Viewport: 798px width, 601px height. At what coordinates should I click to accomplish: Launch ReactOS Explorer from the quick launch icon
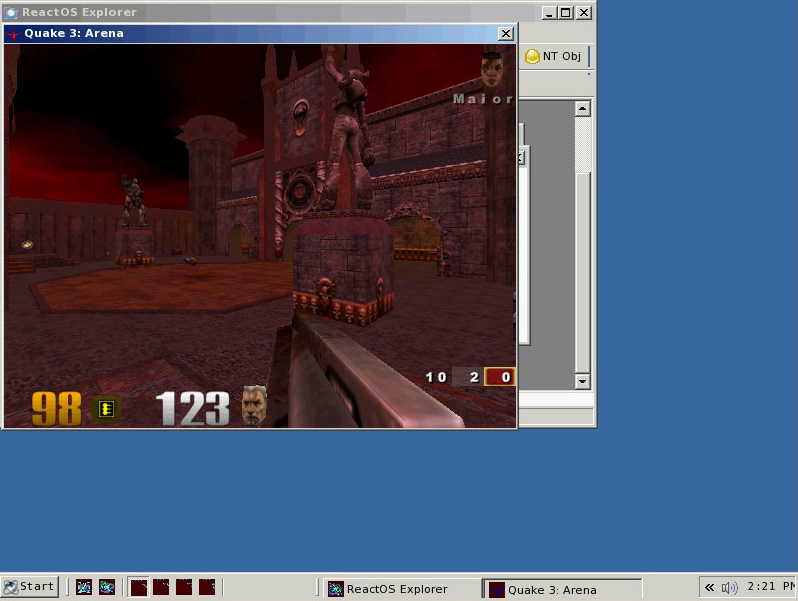(x=83, y=587)
